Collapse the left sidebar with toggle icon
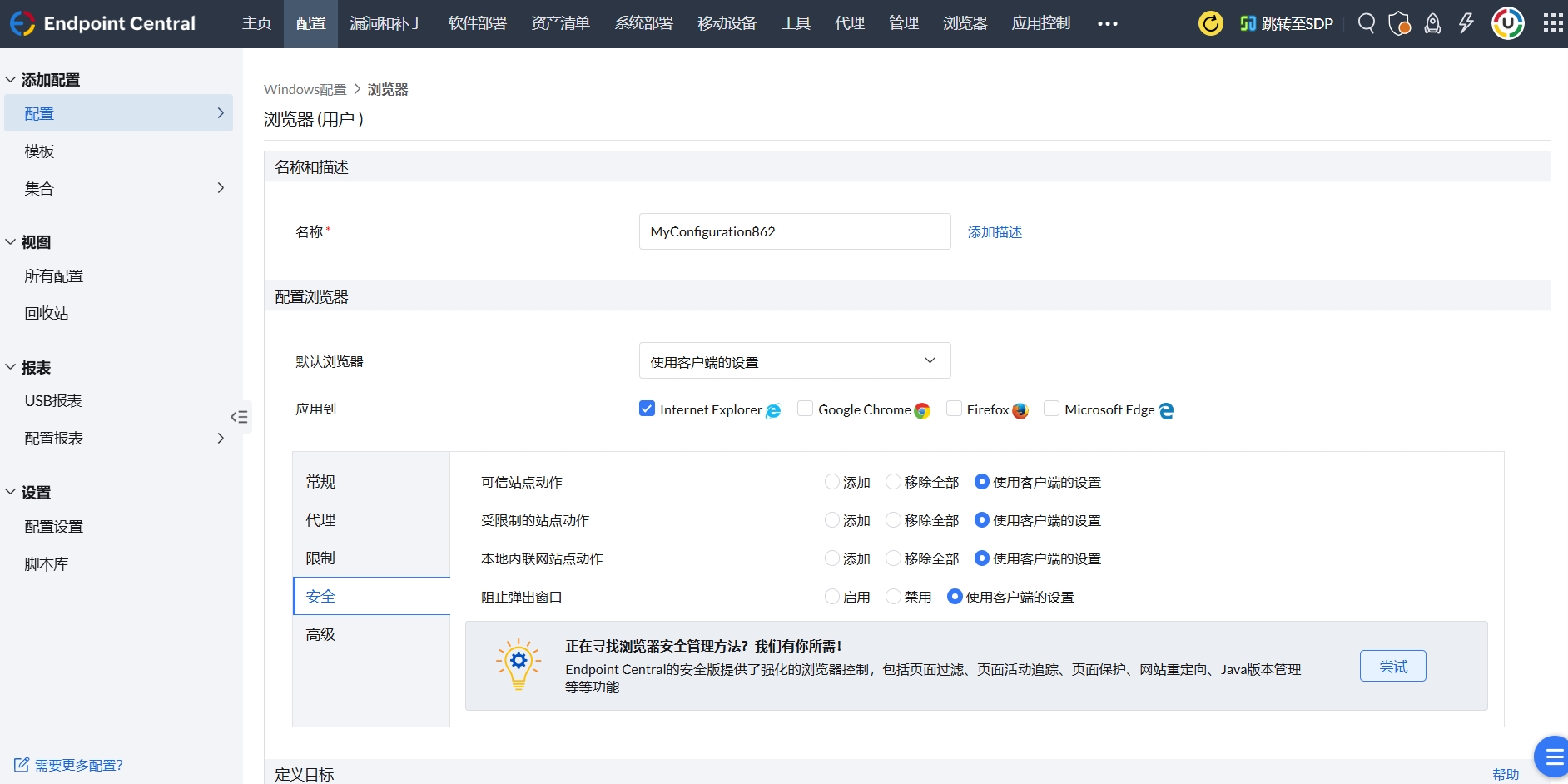This screenshot has width=1568, height=784. point(239,417)
